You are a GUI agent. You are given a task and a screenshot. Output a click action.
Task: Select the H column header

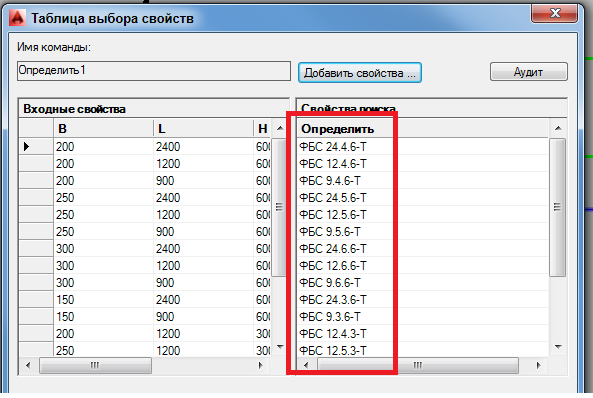click(x=262, y=129)
